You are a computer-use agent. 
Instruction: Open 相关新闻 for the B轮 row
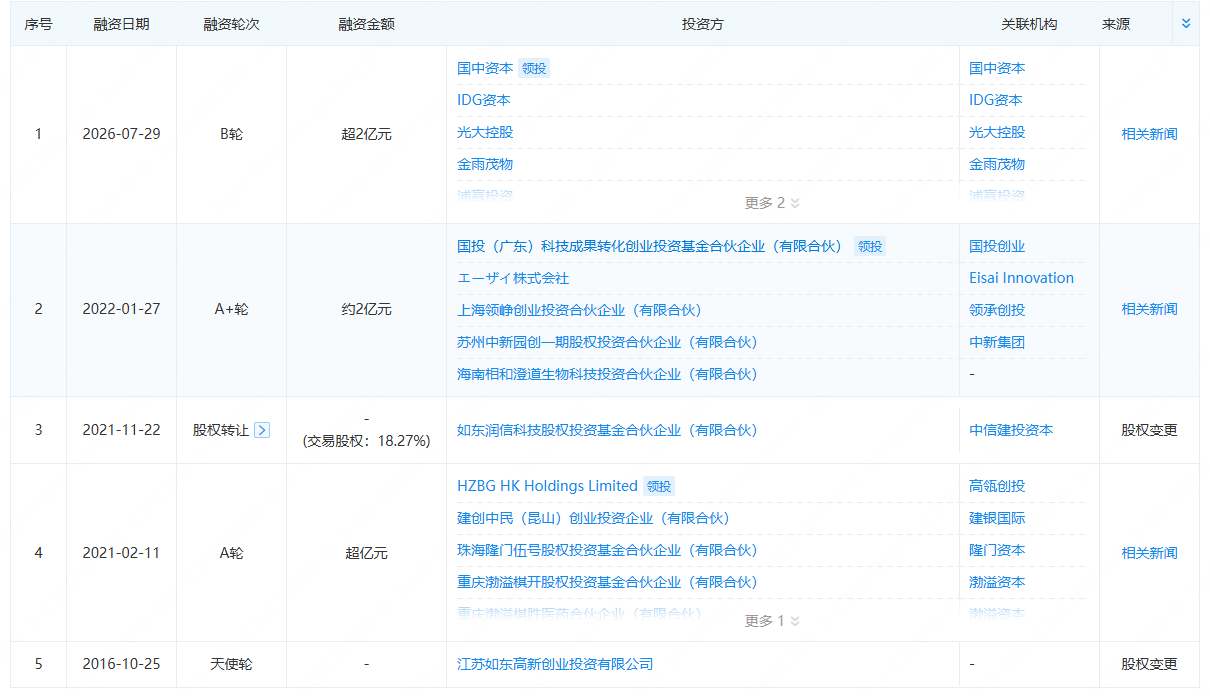[1149, 134]
